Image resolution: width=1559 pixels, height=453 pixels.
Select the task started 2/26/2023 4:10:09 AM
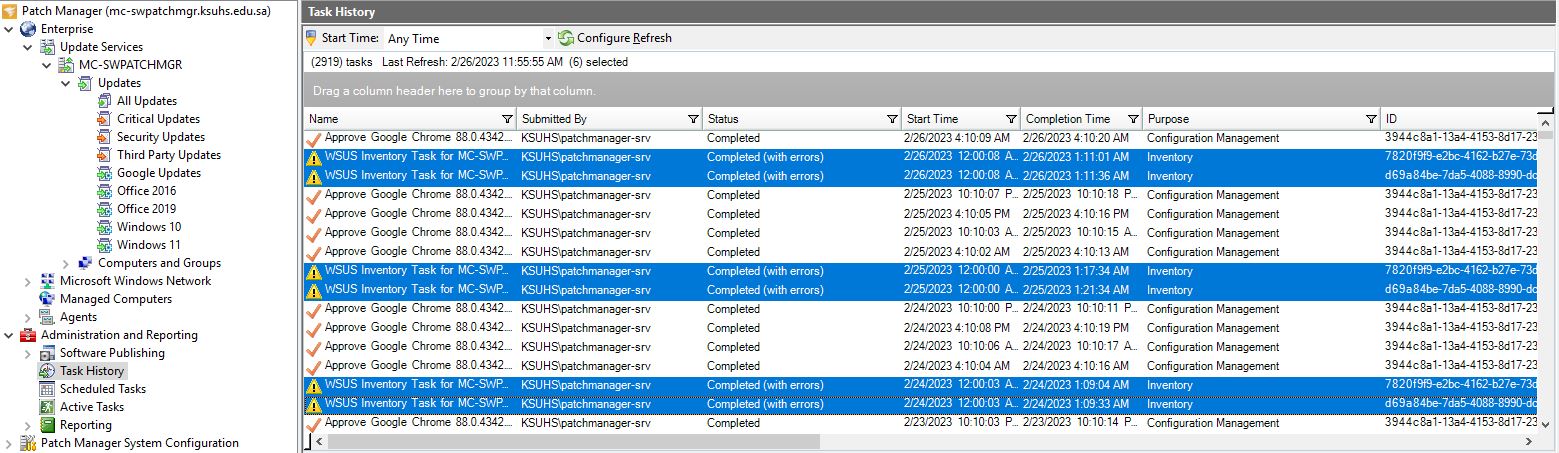pyautogui.click(x=922, y=138)
